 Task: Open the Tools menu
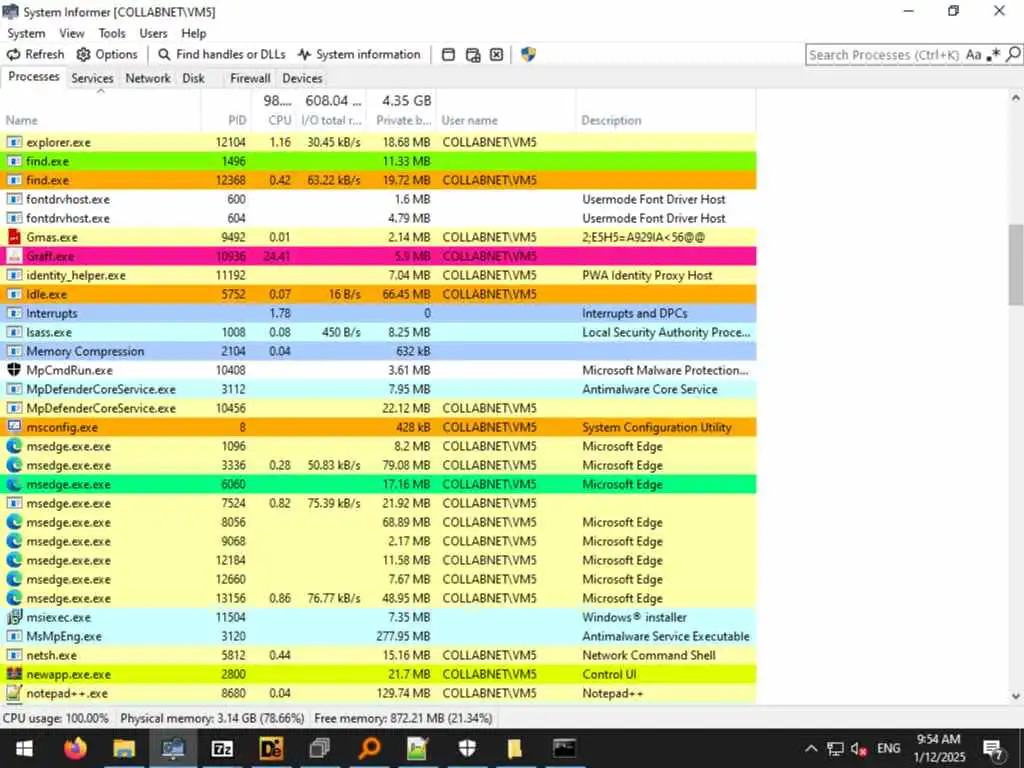(112, 33)
